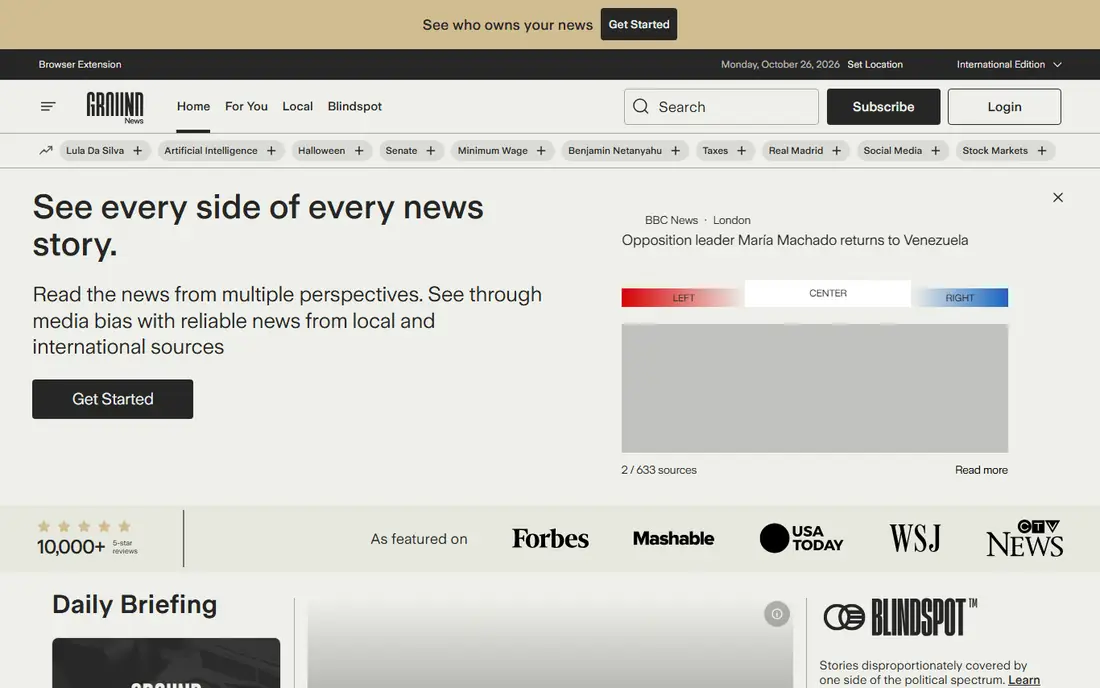Image resolution: width=1100 pixels, height=688 pixels.
Task: Open the hamburger menu icon
Action: click(48, 107)
